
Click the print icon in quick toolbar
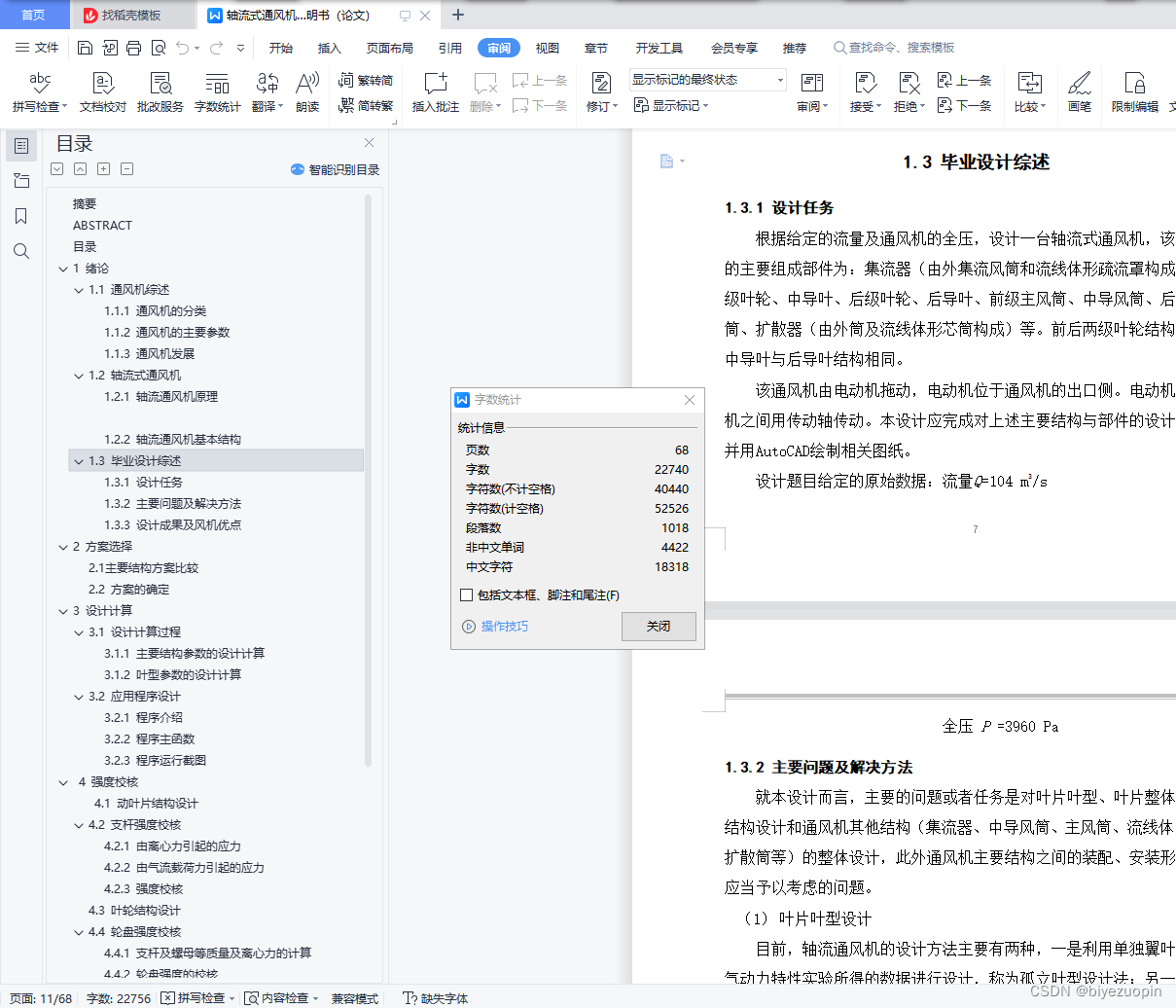(133, 48)
